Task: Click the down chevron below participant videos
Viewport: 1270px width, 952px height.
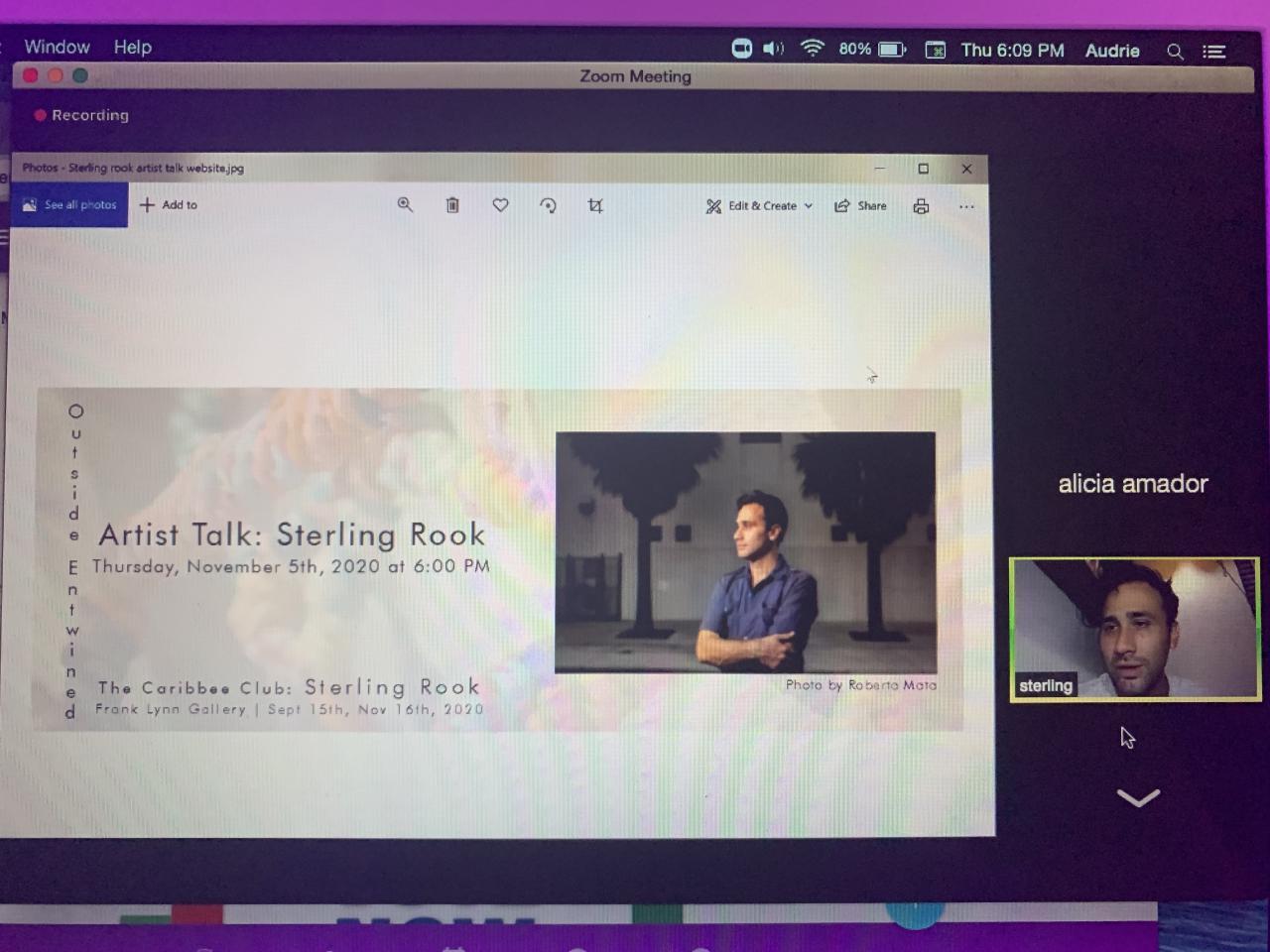Action: 1138,797
